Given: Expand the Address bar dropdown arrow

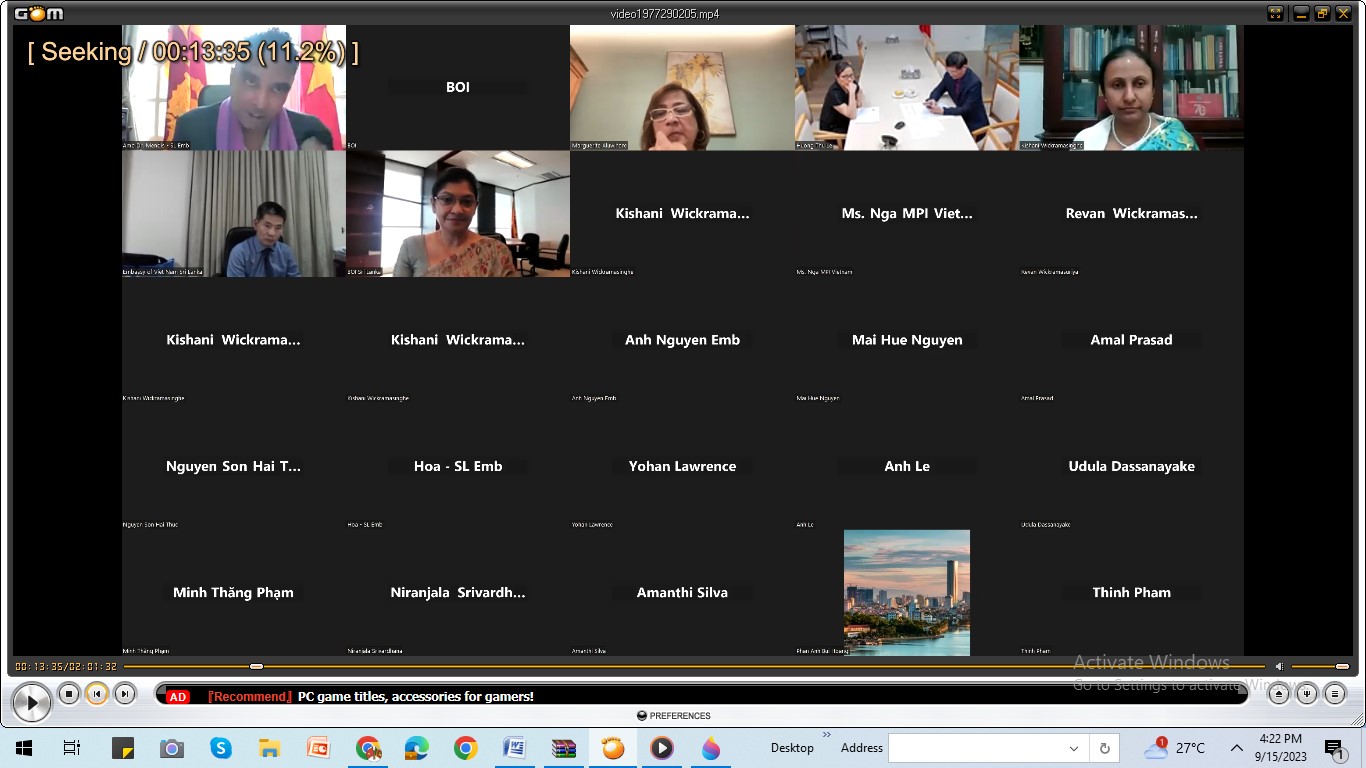Looking at the screenshot, I should (x=1074, y=748).
